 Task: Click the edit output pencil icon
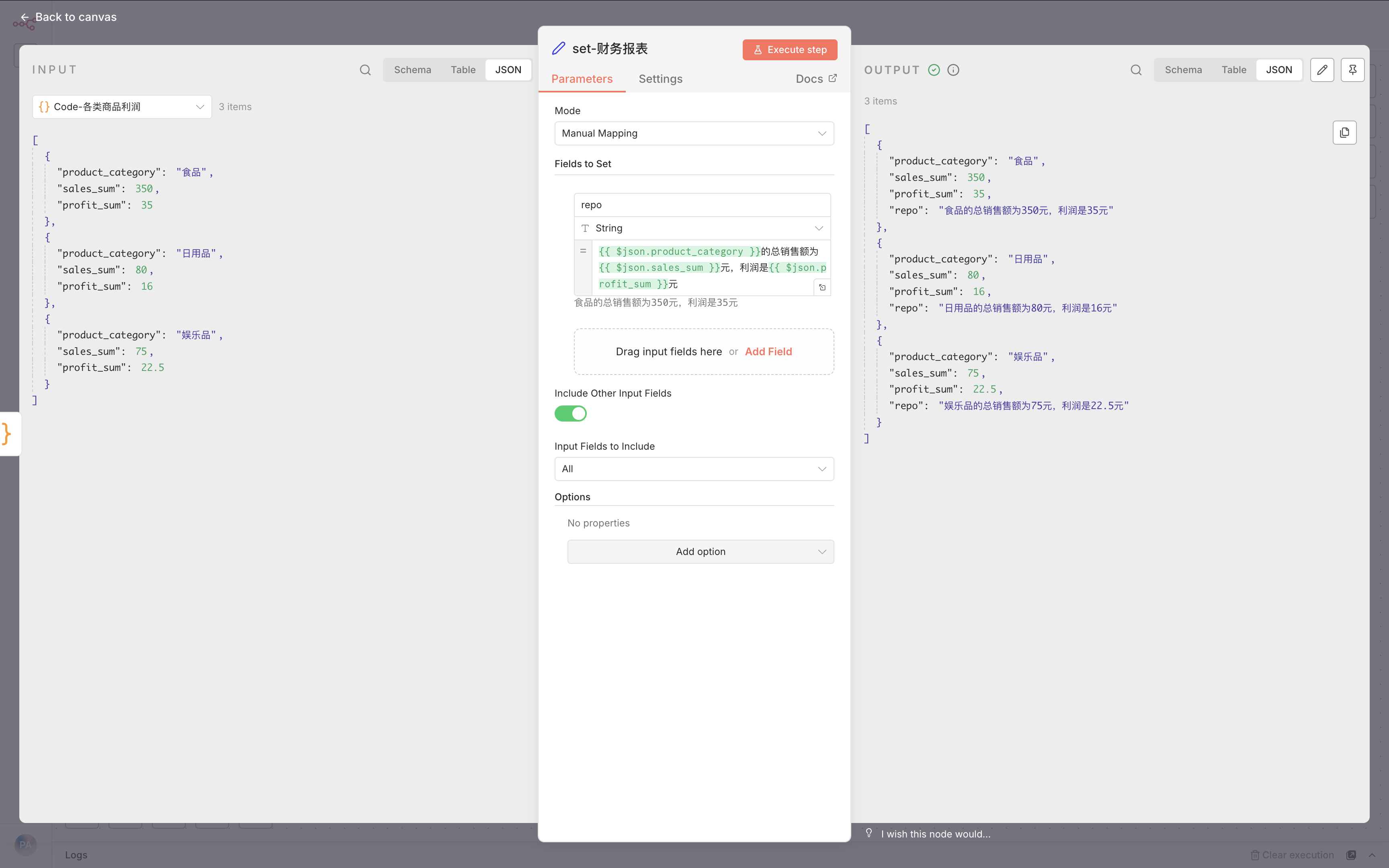click(x=1322, y=70)
